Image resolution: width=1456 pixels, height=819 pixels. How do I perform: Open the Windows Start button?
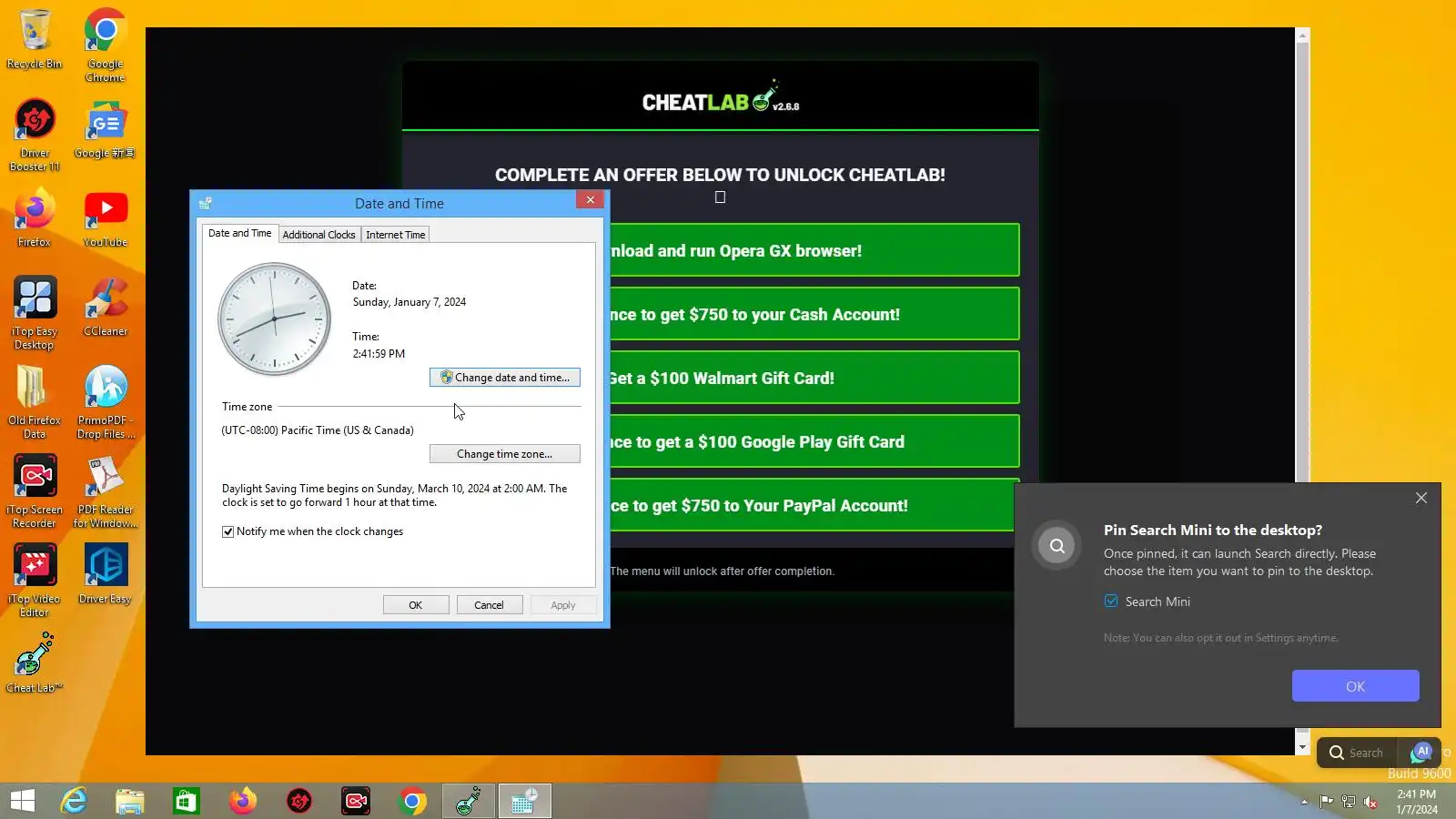point(23,801)
